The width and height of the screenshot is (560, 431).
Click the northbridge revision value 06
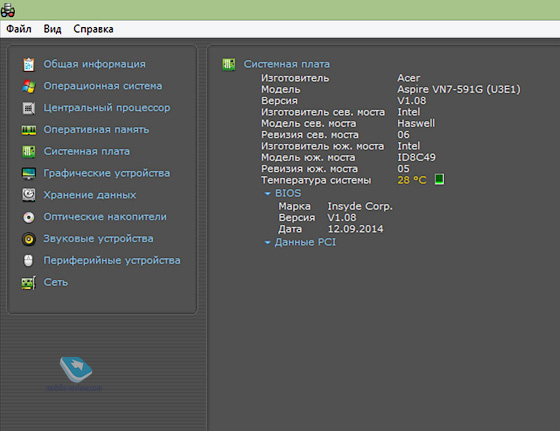pos(403,135)
